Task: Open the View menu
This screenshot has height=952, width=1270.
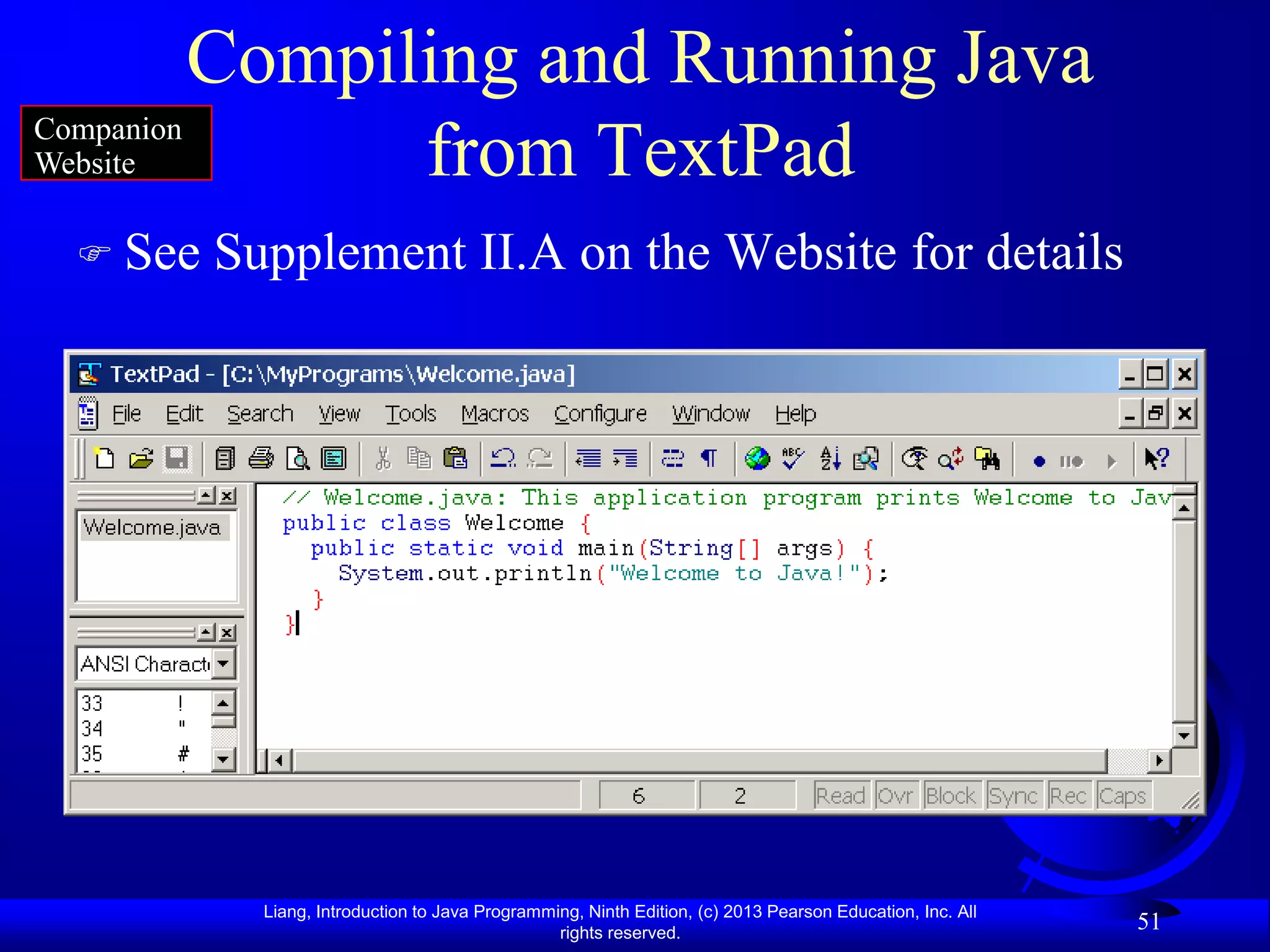Action: [x=339, y=413]
